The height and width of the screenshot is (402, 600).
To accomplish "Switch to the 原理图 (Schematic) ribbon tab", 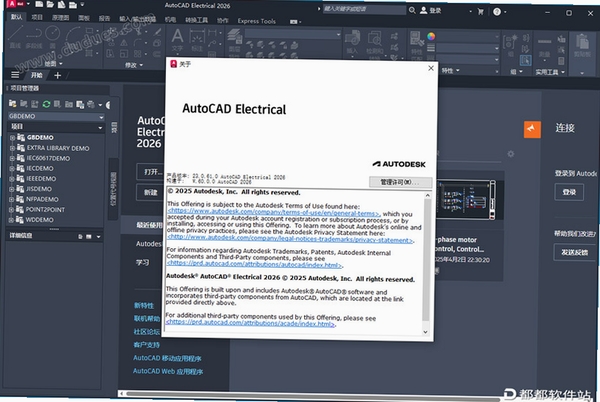I will (60, 18).
